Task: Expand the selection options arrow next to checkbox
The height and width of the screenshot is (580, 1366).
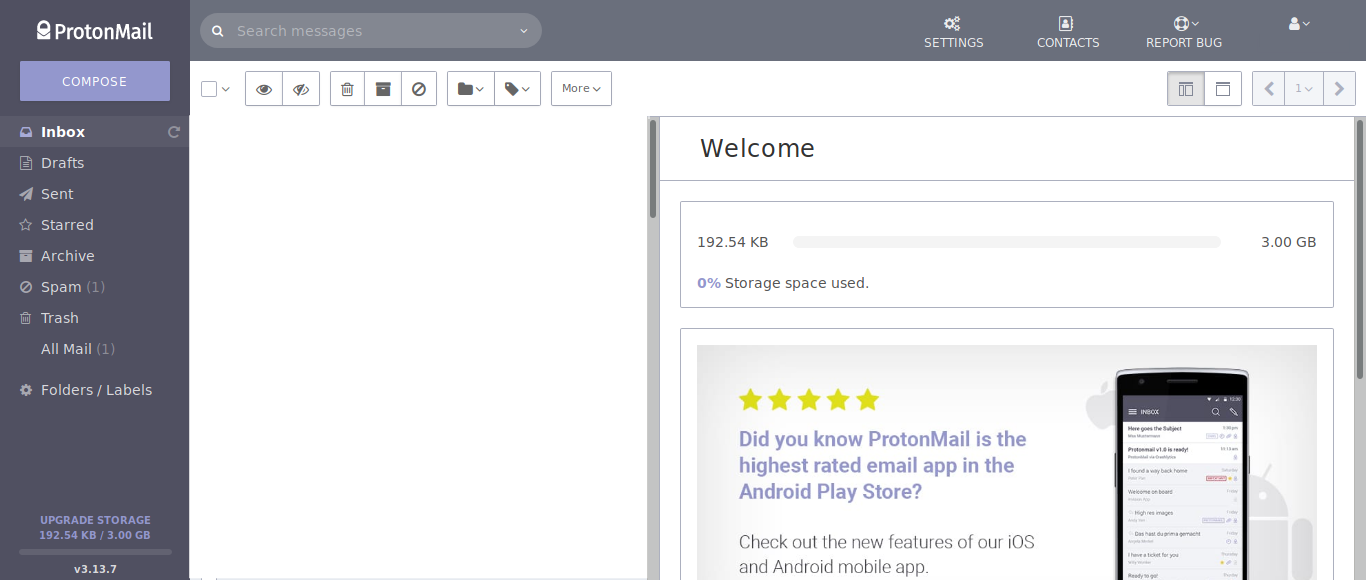Action: 226,89
